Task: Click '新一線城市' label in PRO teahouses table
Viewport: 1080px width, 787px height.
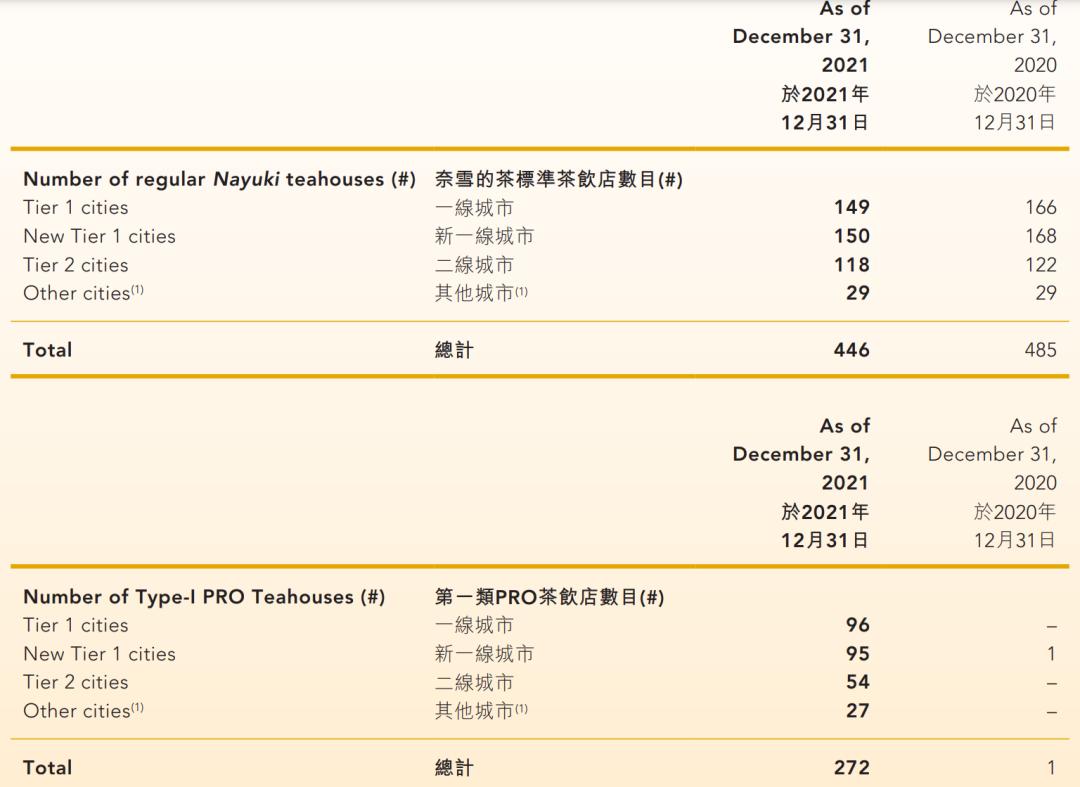Action: click(484, 654)
